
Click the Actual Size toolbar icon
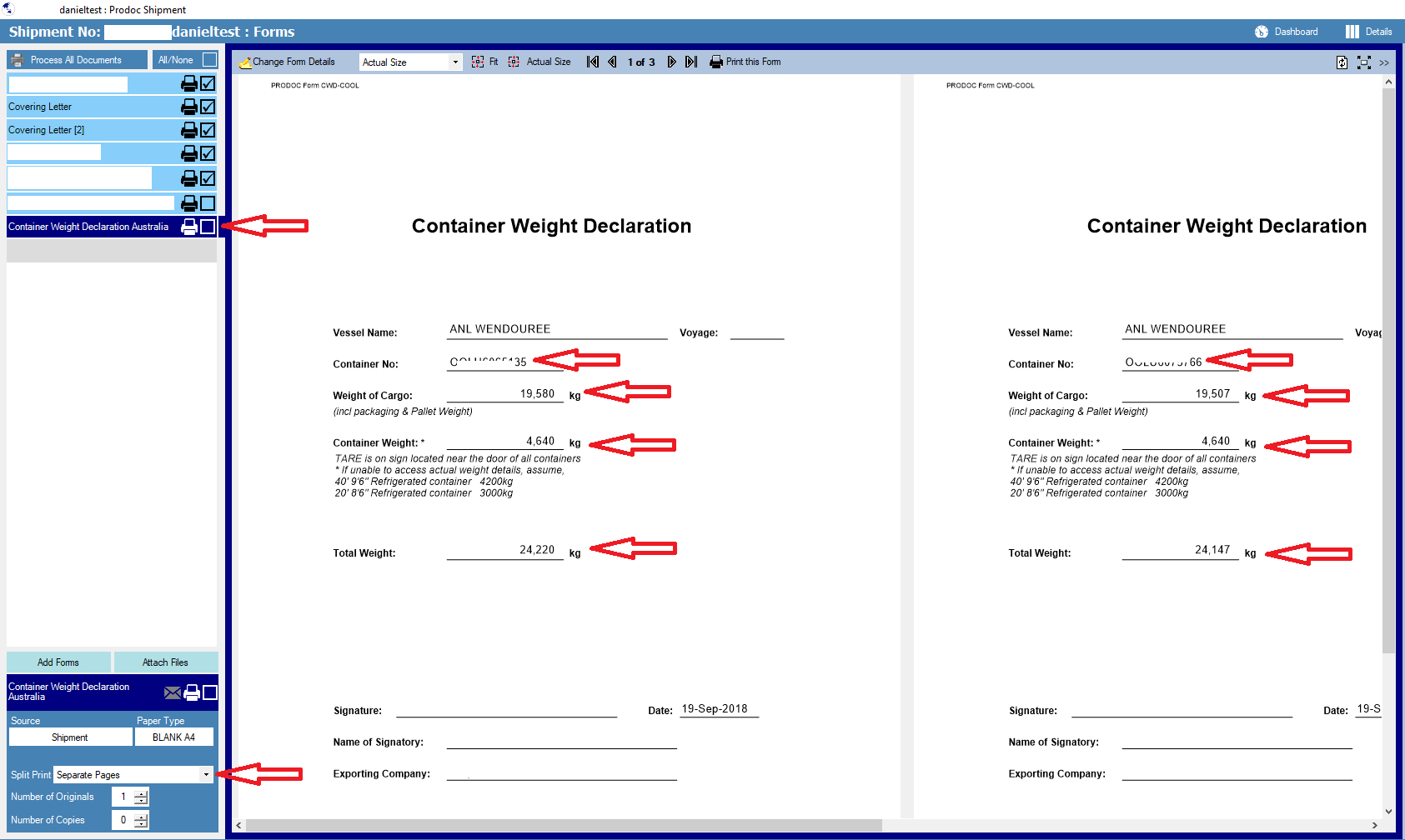click(x=514, y=62)
